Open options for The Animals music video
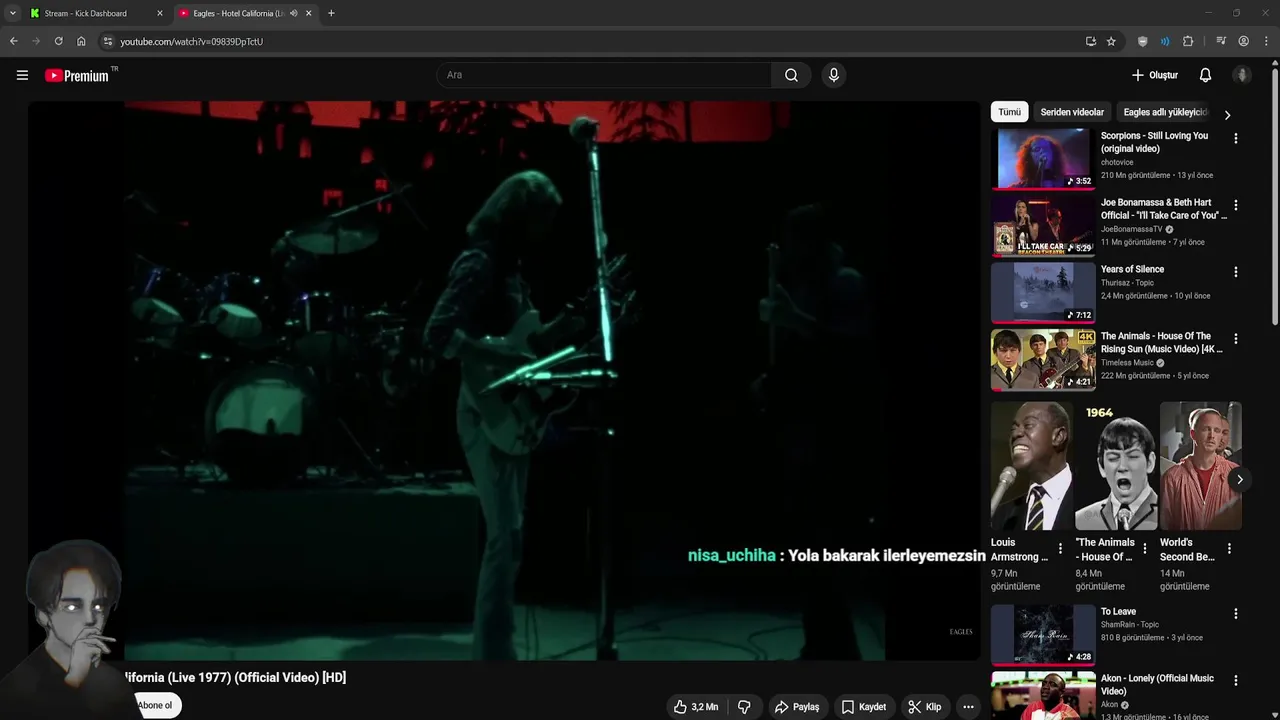Image resolution: width=1280 pixels, height=720 pixels. (1235, 339)
